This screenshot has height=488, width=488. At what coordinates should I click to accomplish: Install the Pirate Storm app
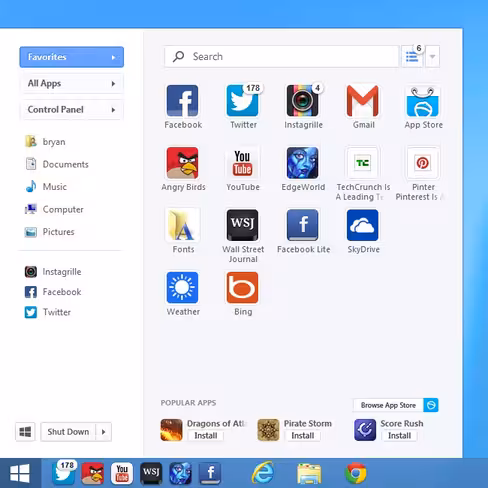pos(303,436)
